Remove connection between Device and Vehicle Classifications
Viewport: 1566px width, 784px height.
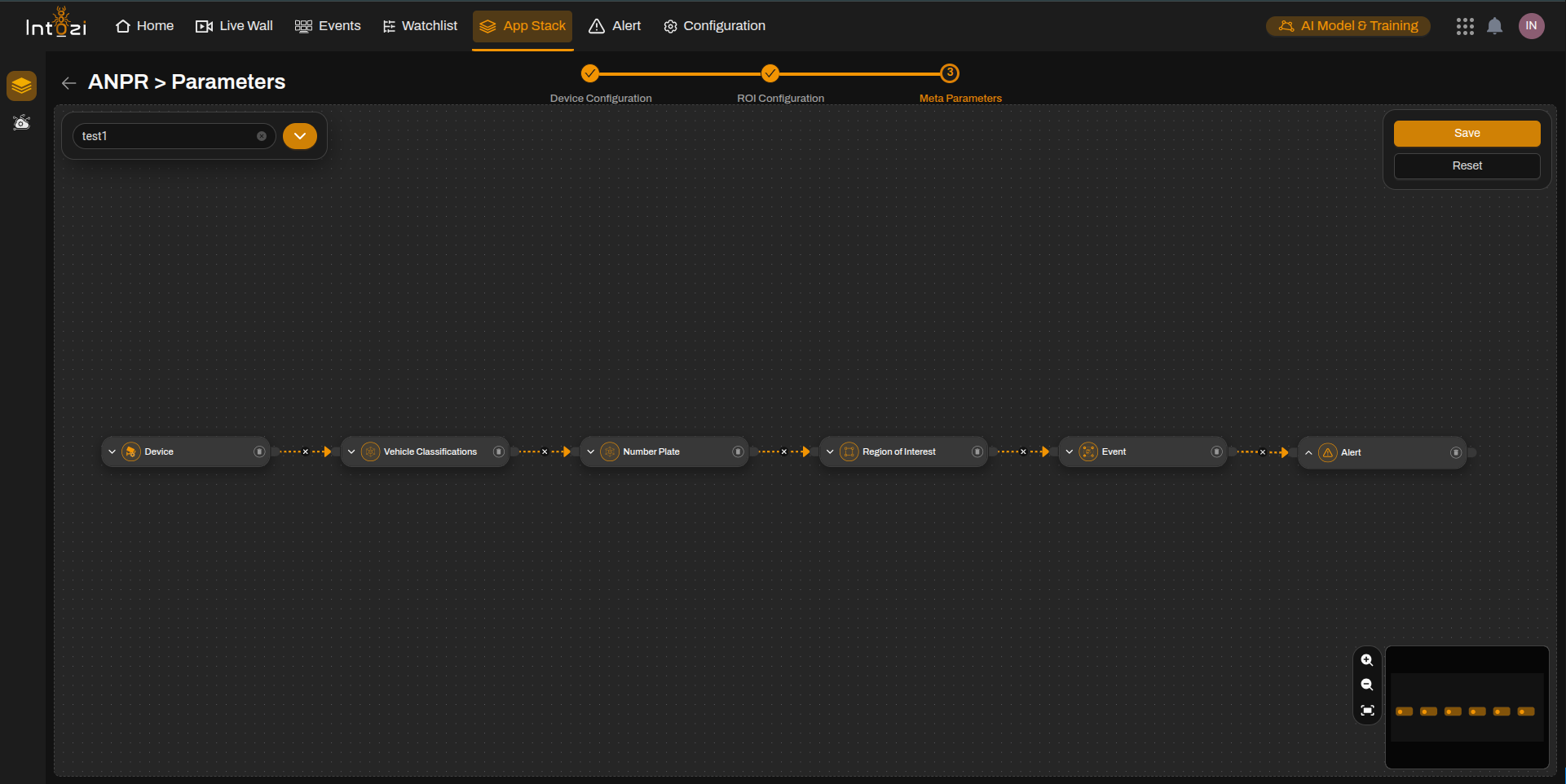pyautogui.click(x=306, y=451)
